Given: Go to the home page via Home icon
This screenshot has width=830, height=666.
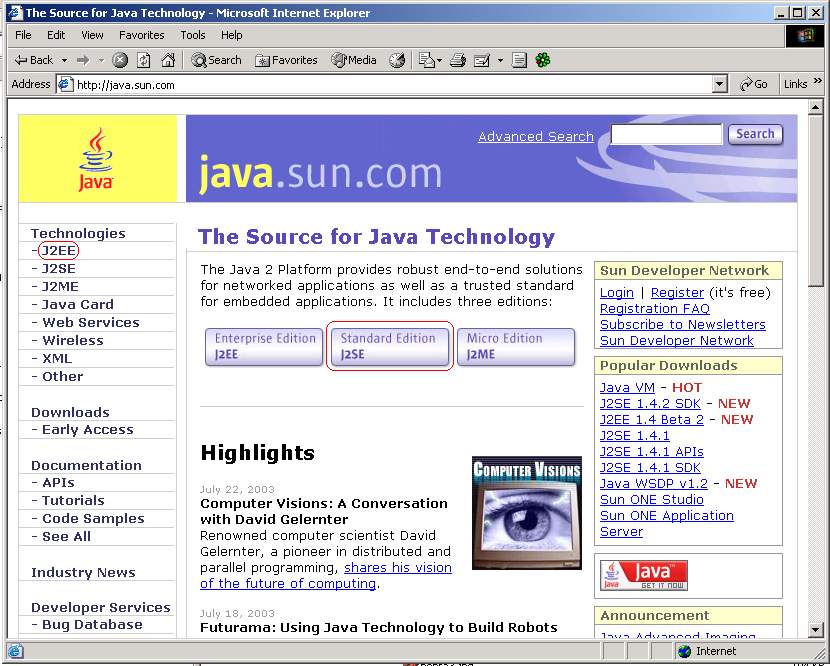Looking at the screenshot, I should pyautogui.click(x=168, y=60).
